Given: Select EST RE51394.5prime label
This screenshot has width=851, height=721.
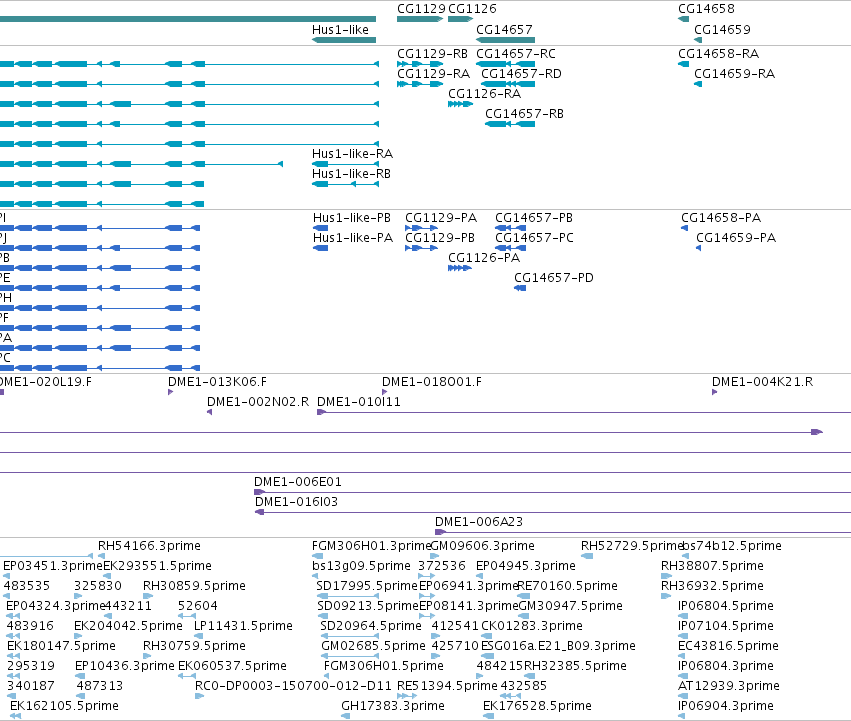Looking at the screenshot, I should (x=447, y=686).
